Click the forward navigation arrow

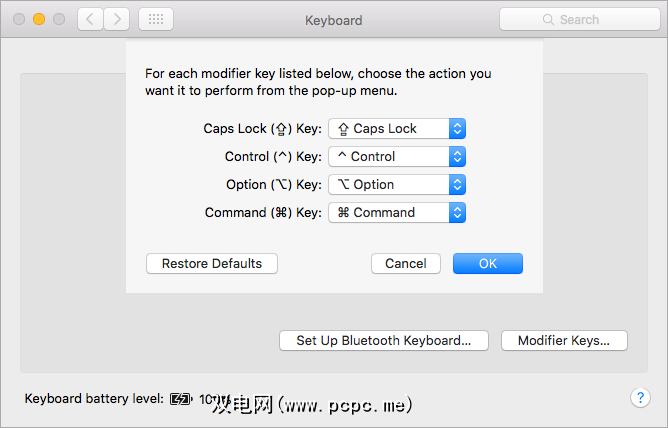117,19
